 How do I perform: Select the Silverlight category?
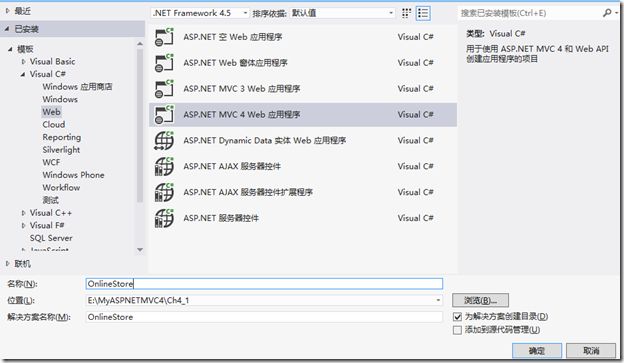coord(61,150)
